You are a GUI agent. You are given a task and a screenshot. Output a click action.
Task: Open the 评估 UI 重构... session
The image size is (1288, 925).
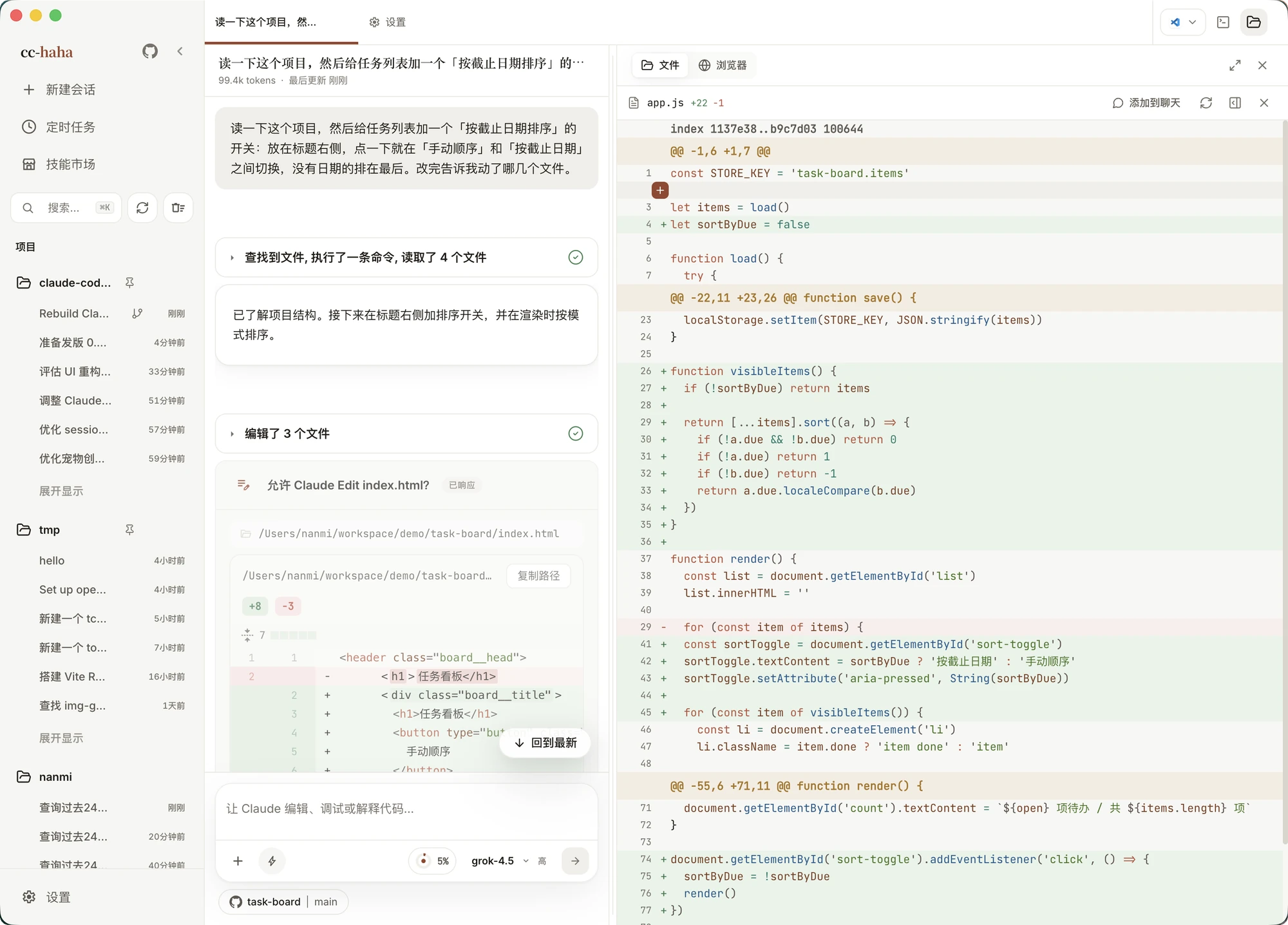[x=111, y=372]
